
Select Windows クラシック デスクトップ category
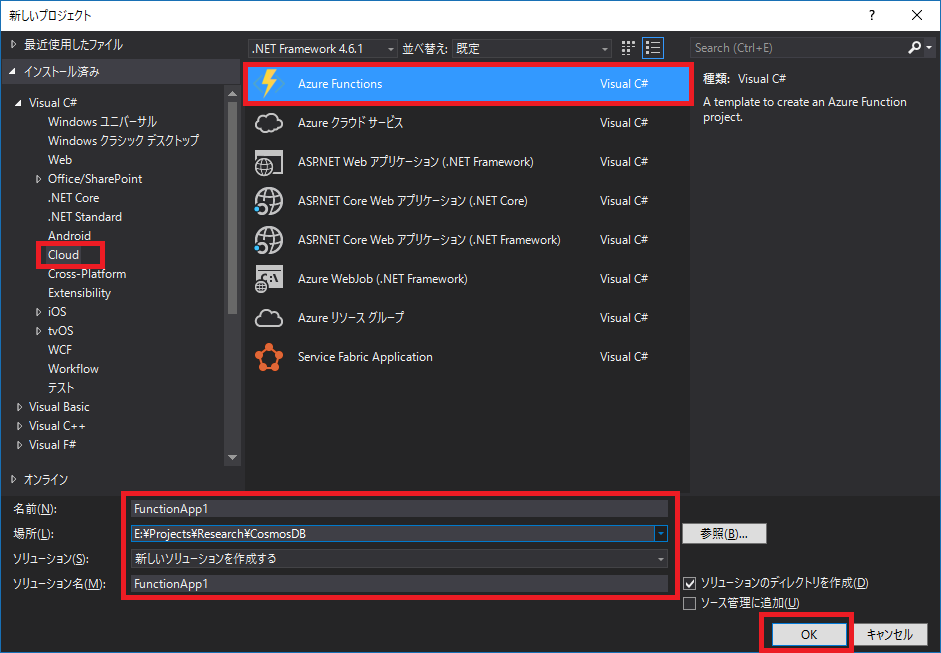pos(124,141)
